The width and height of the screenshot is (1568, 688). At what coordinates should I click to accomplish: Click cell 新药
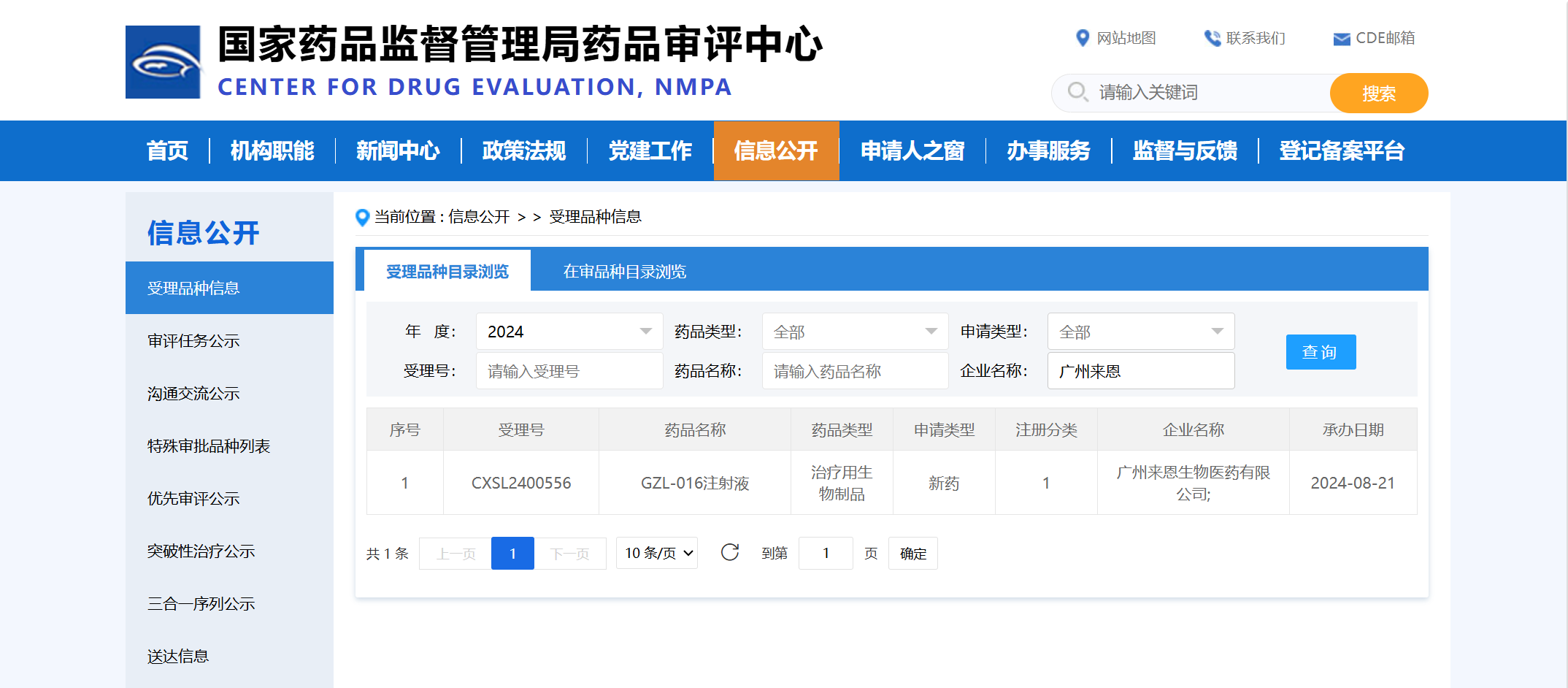(944, 483)
